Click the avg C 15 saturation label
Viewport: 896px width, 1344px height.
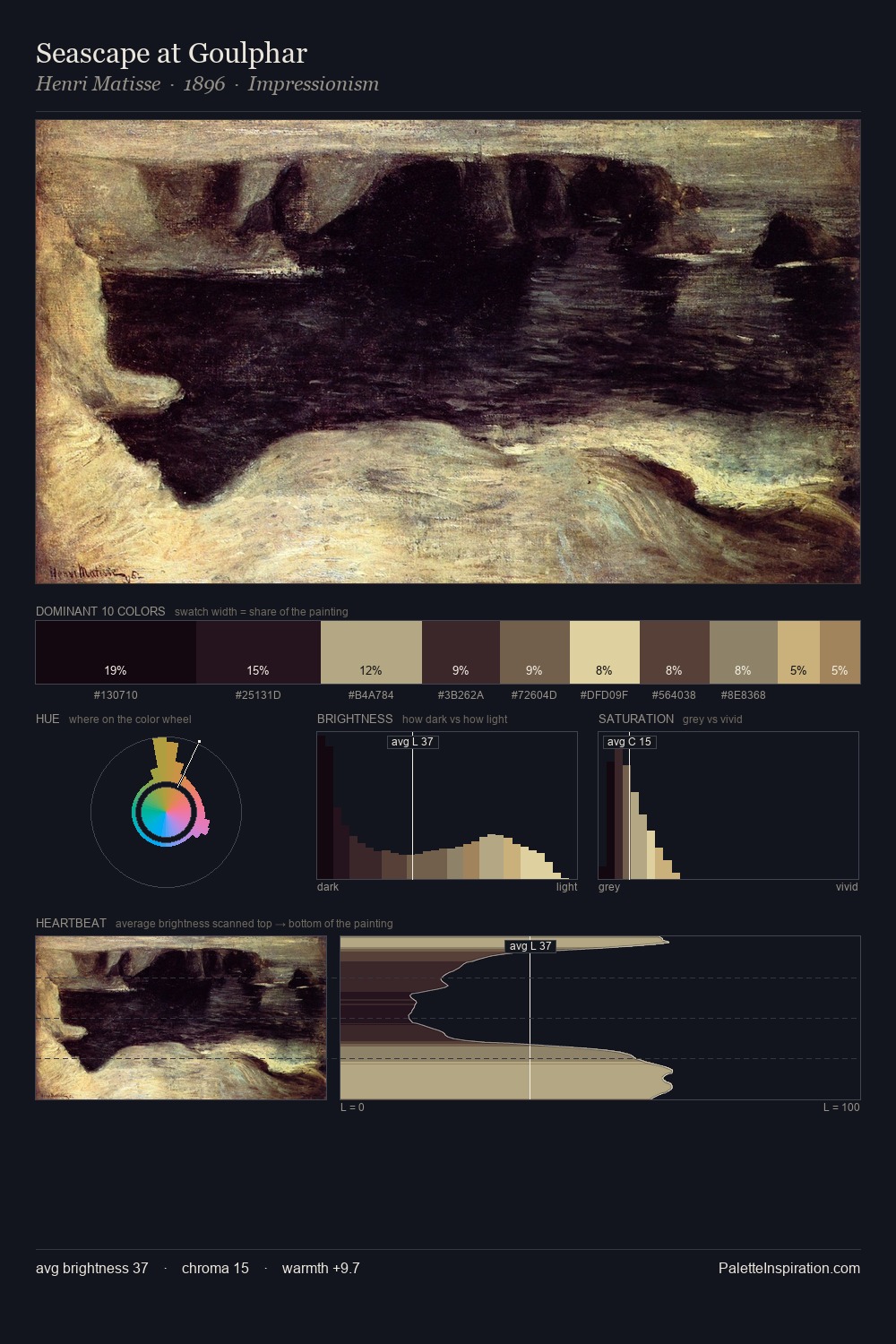[x=629, y=742]
